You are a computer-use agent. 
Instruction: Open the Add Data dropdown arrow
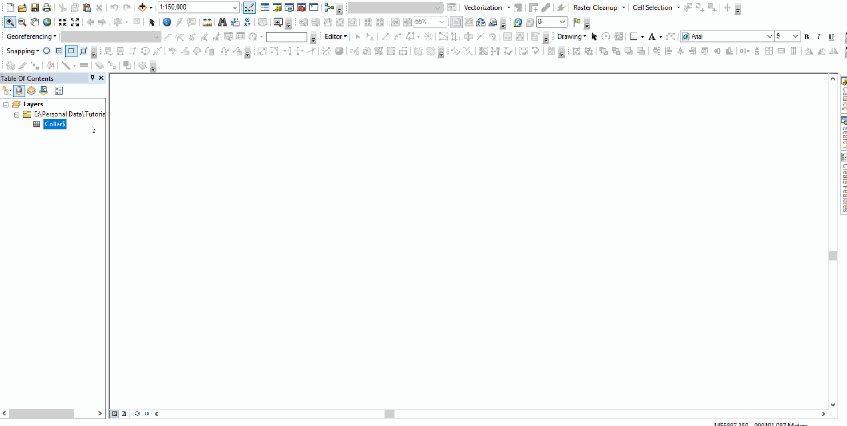pyautogui.click(x=150, y=8)
